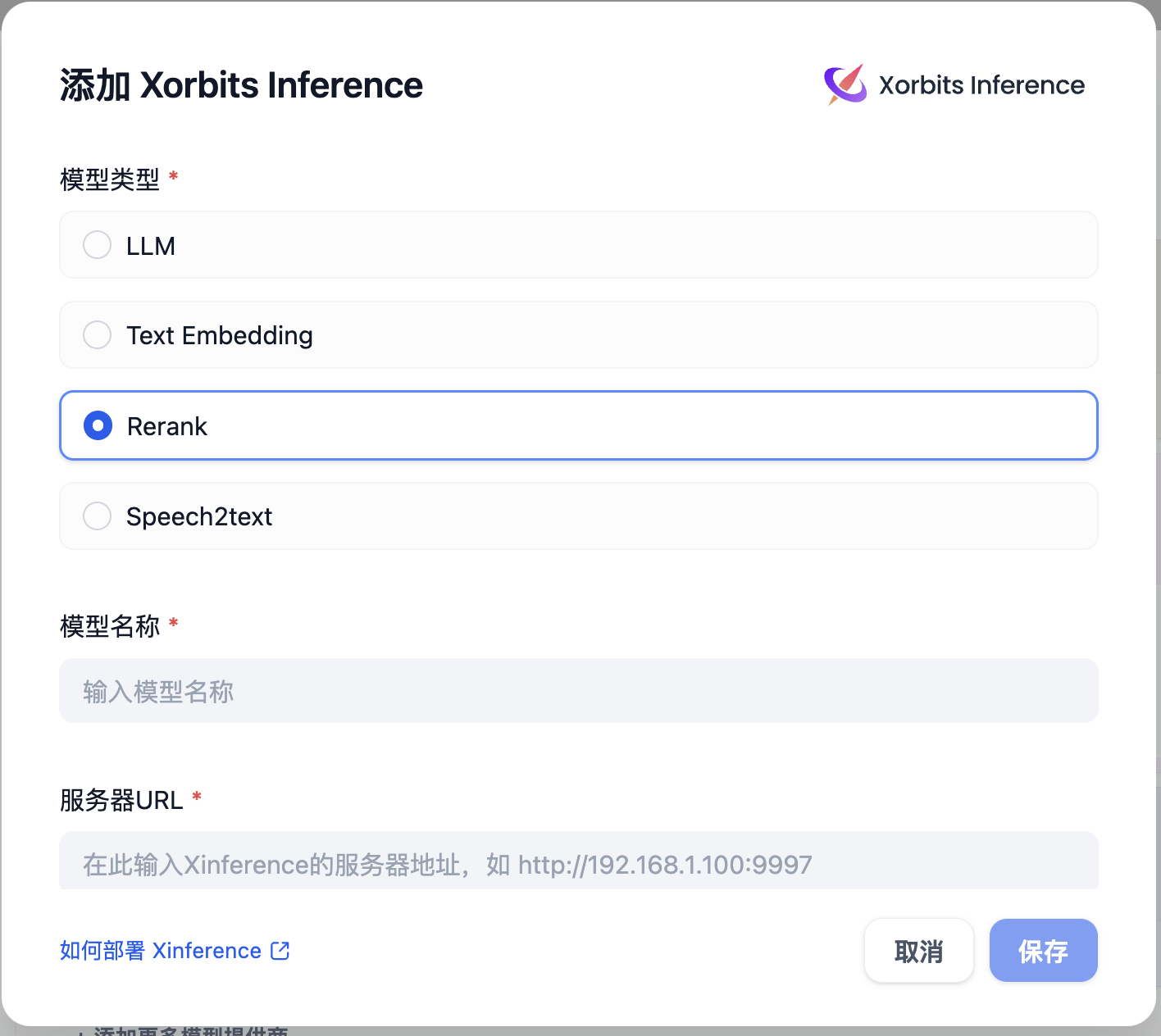Open the 如何部署 Xinference help link
The height and width of the screenshot is (1036, 1161).
click(x=161, y=951)
